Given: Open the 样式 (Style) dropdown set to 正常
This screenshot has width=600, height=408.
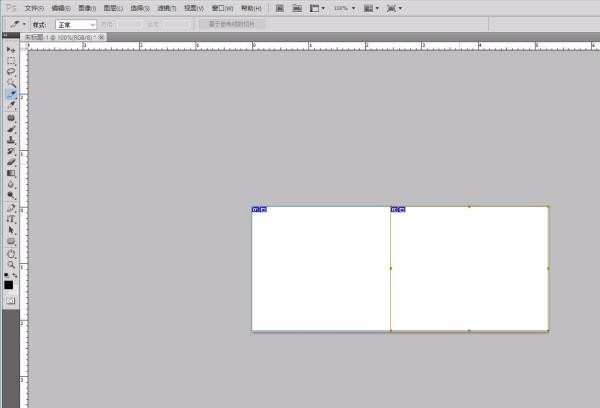Looking at the screenshot, I should click(76, 23).
